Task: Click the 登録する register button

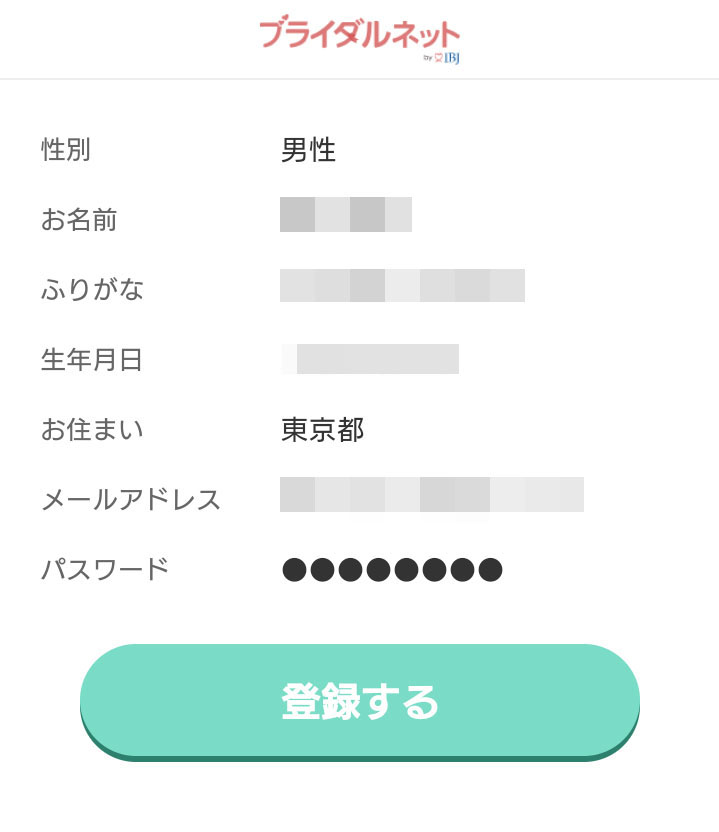Action: pyautogui.click(x=360, y=701)
